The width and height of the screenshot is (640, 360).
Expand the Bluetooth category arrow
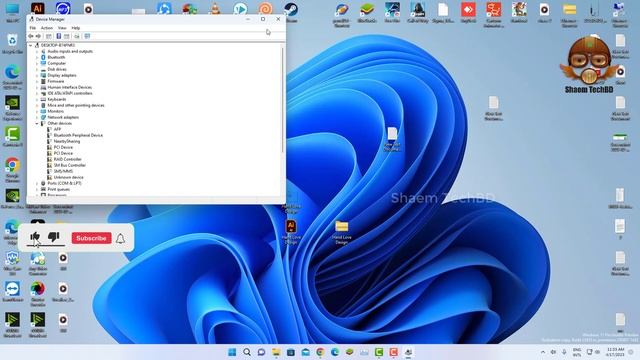pos(37,58)
